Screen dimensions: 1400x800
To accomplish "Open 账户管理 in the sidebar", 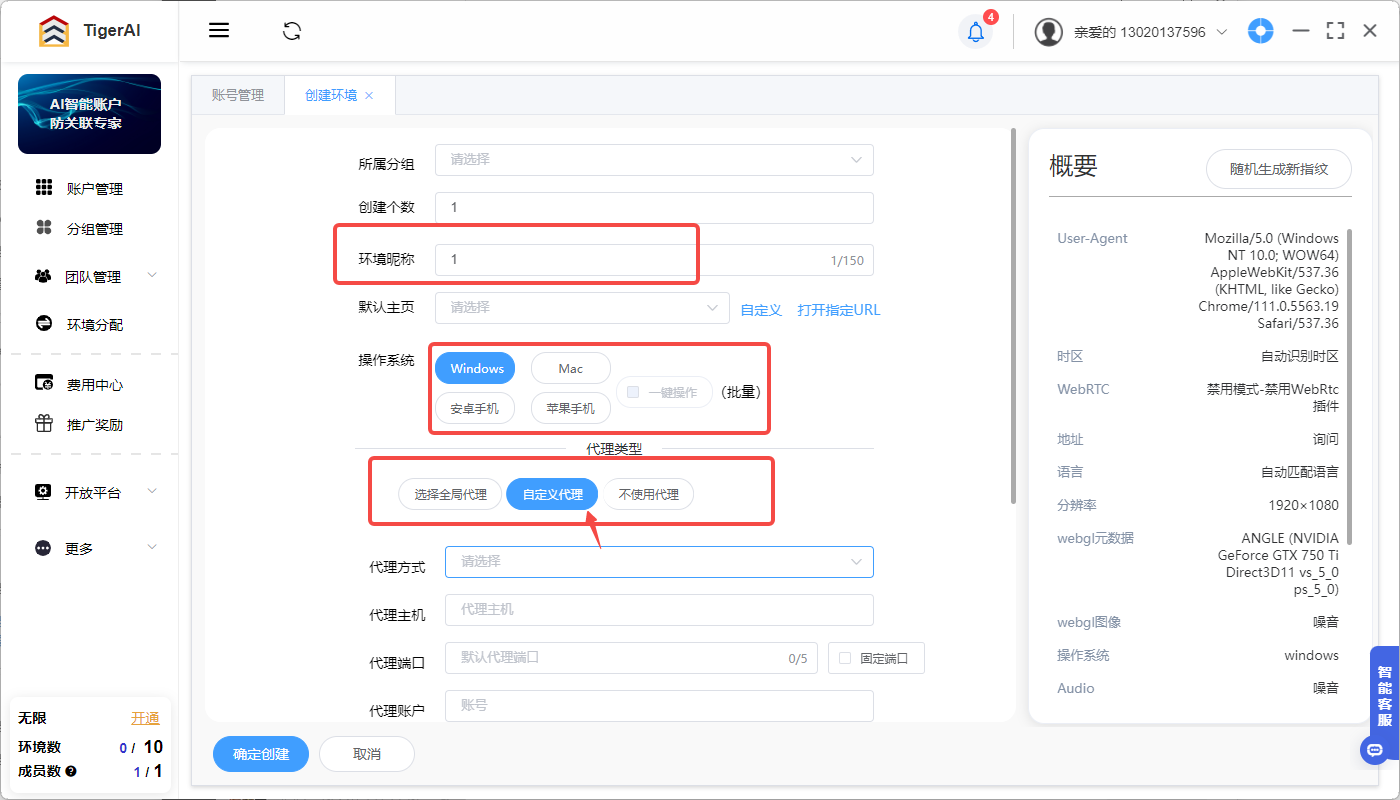I will (95, 189).
